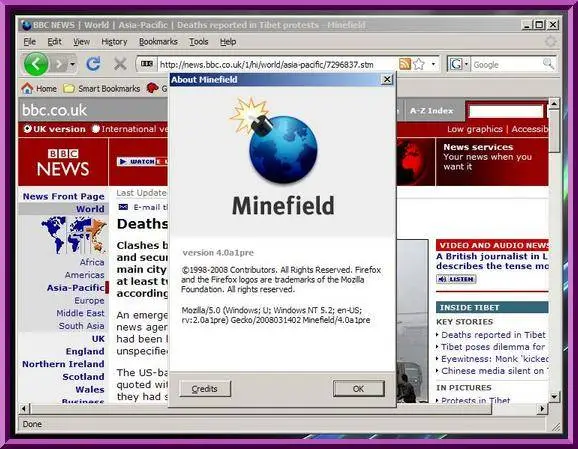
Task: Open the Bookmarks menu
Action: pos(158,42)
